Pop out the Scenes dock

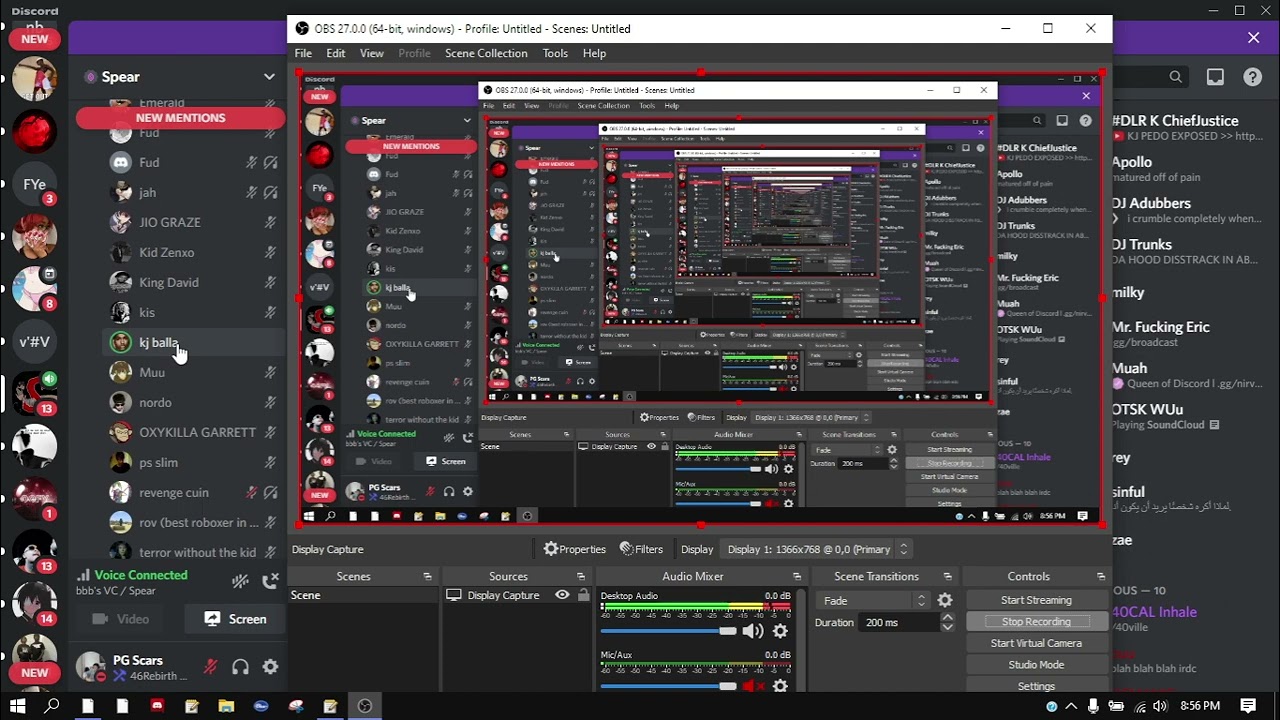(x=428, y=577)
